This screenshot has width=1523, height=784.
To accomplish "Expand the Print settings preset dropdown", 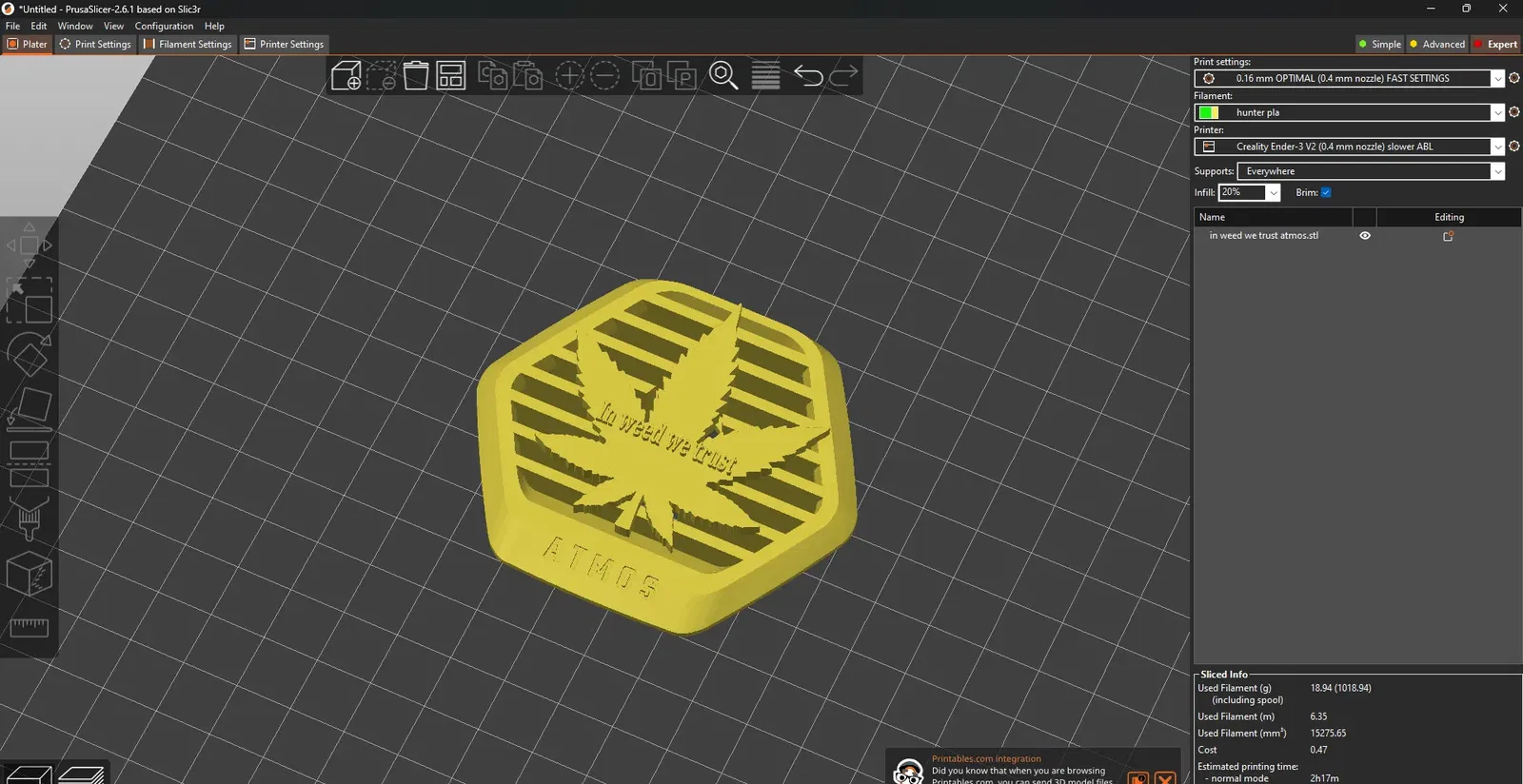I will click(x=1497, y=78).
